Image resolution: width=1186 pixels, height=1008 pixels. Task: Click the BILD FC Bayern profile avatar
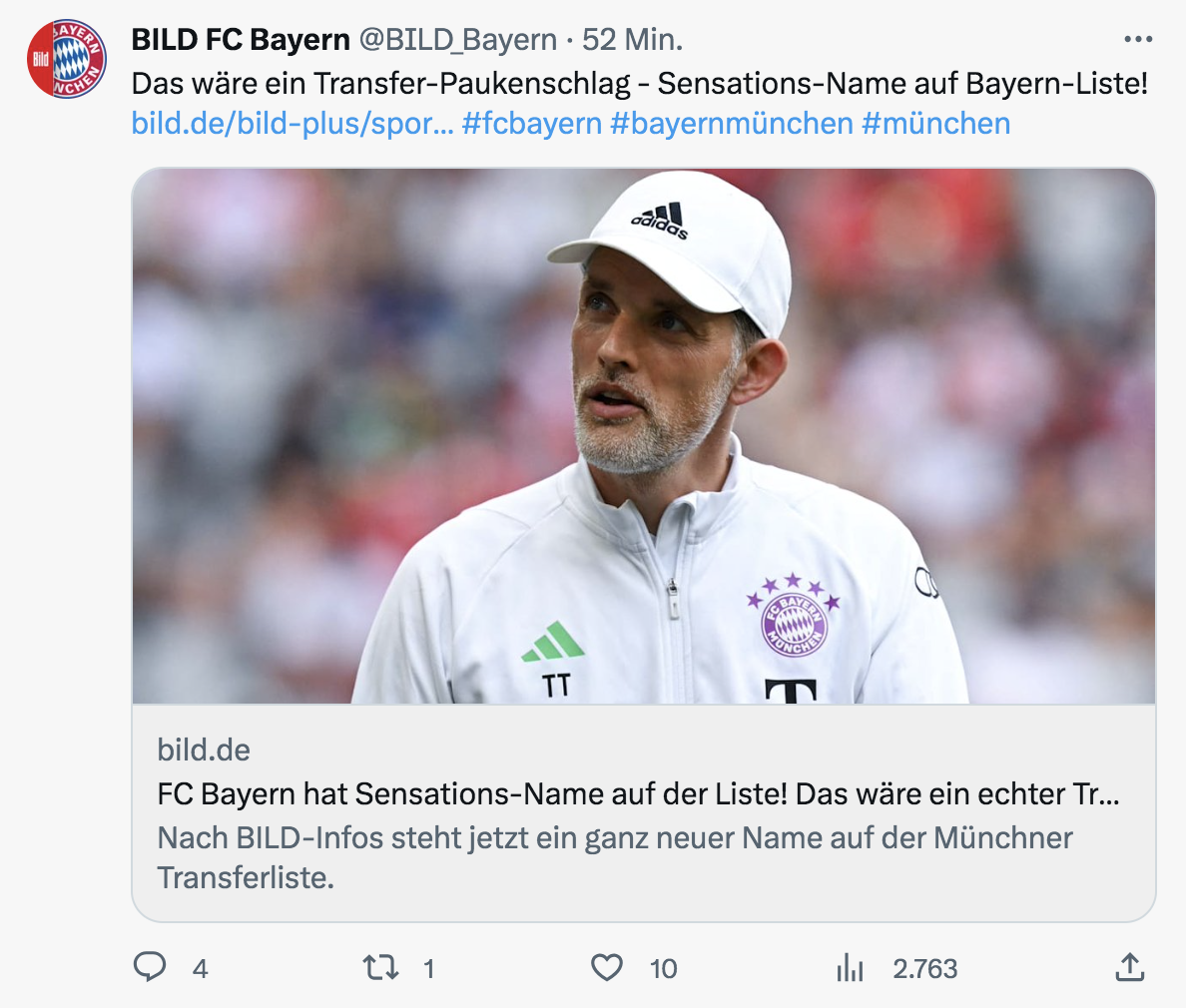[66, 59]
